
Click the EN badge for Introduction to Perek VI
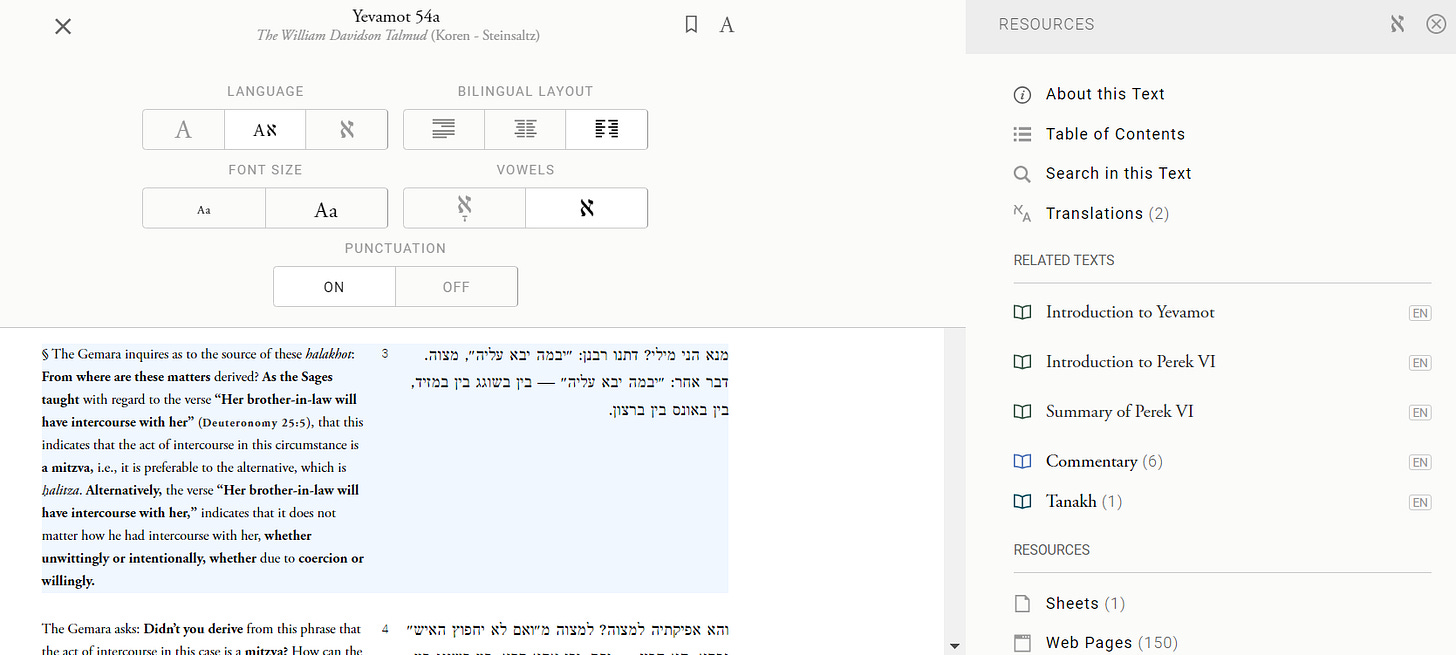1420,363
